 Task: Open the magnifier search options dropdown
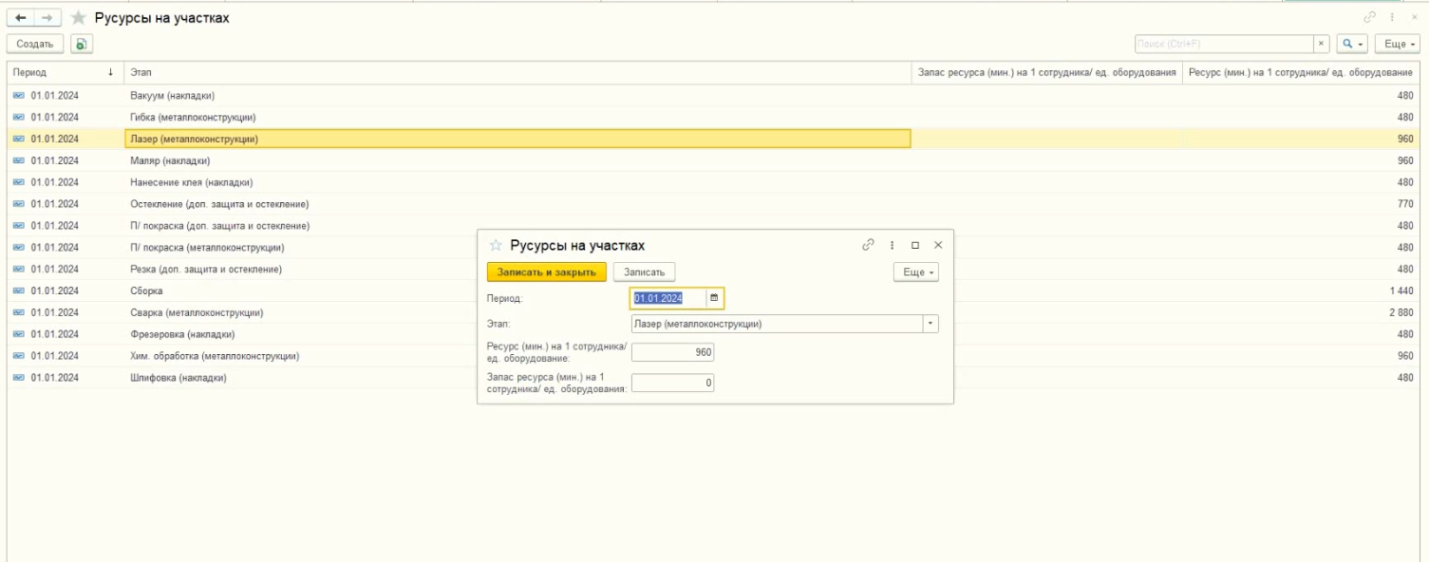1352,44
